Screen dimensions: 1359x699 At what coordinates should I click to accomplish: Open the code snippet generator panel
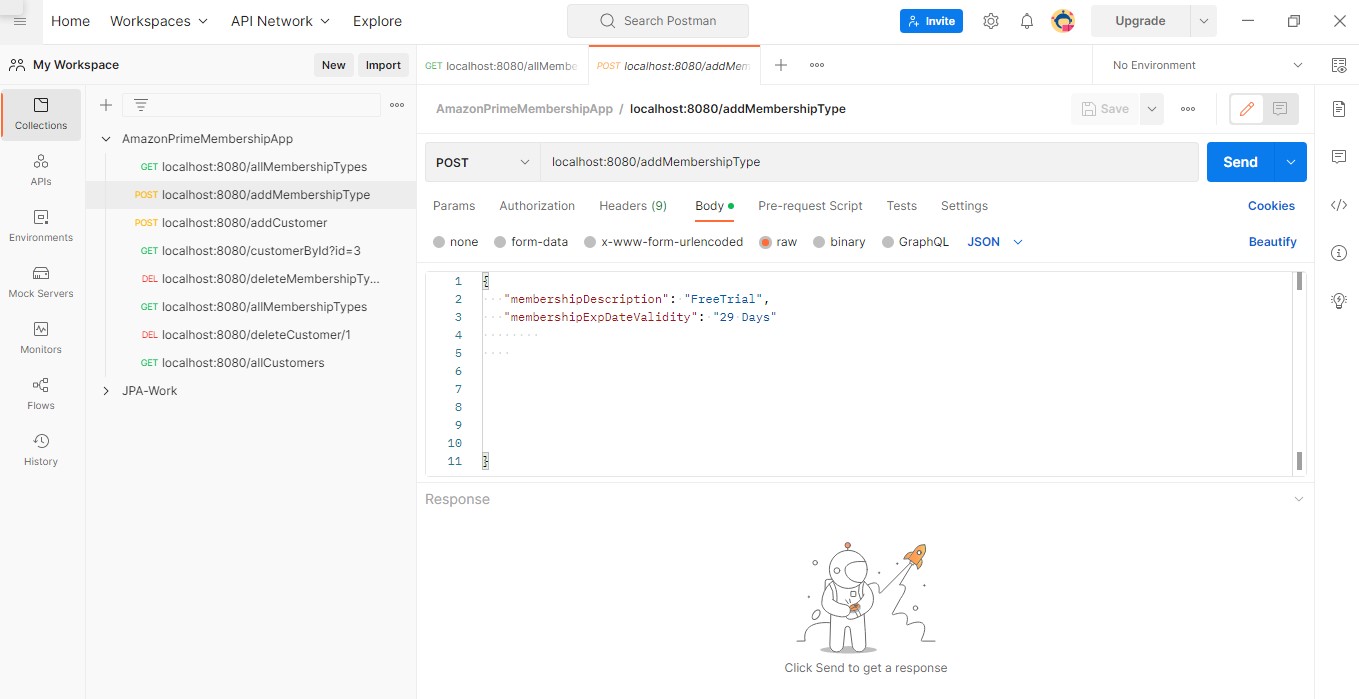pyautogui.click(x=1338, y=205)
